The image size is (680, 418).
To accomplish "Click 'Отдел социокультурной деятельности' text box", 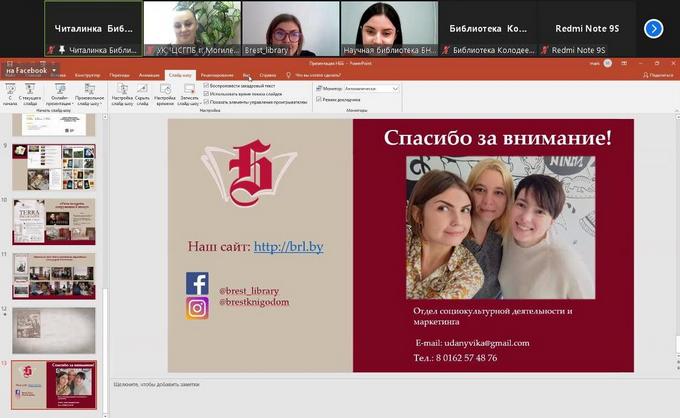I will (493, 317).
